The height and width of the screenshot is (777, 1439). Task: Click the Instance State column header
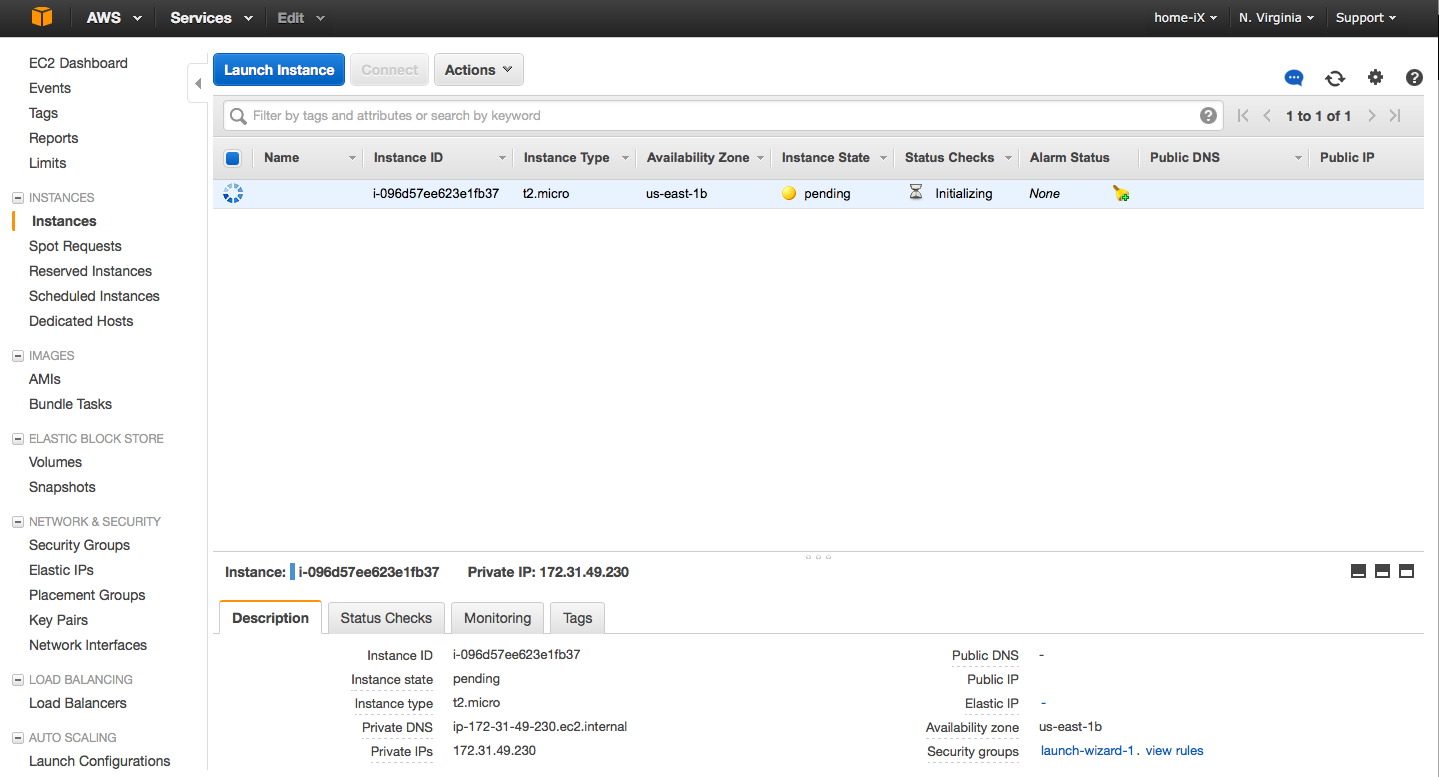(826, 158)
